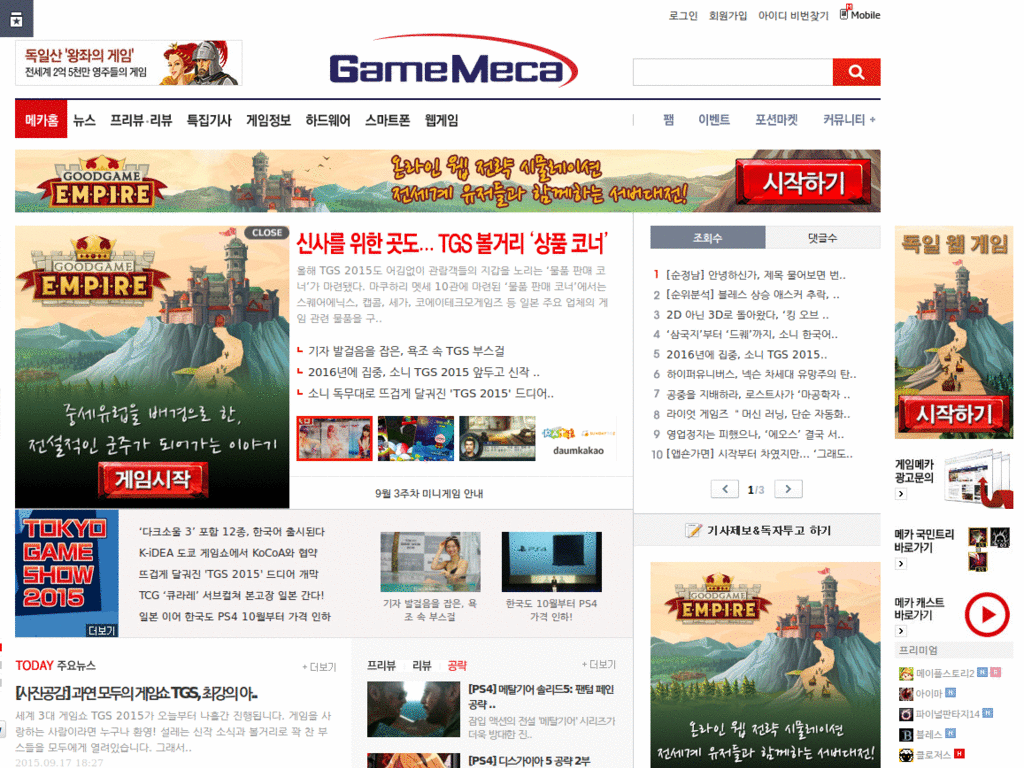The image size is (1024, 768).
Task: Open 웹게임 menu item
Action: click(441, 120)
